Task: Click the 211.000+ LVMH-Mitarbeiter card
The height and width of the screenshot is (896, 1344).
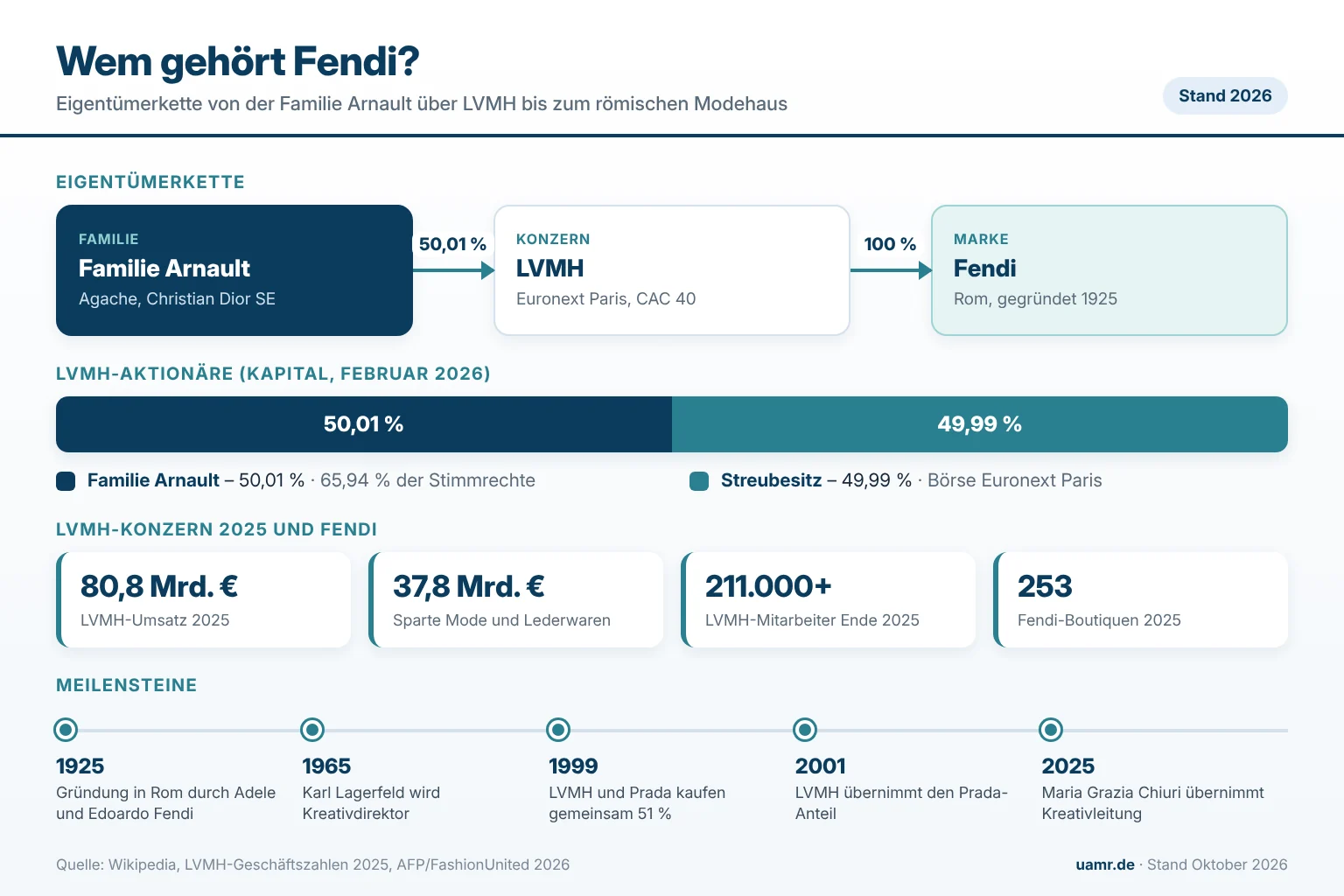Action: (x=829, y=599)
